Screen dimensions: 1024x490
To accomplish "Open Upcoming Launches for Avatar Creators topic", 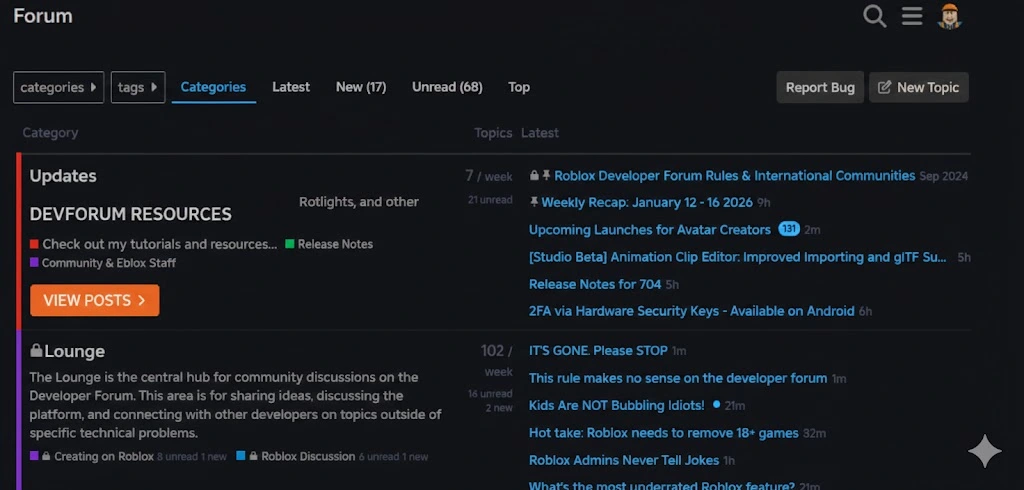I will coord(650,230).
